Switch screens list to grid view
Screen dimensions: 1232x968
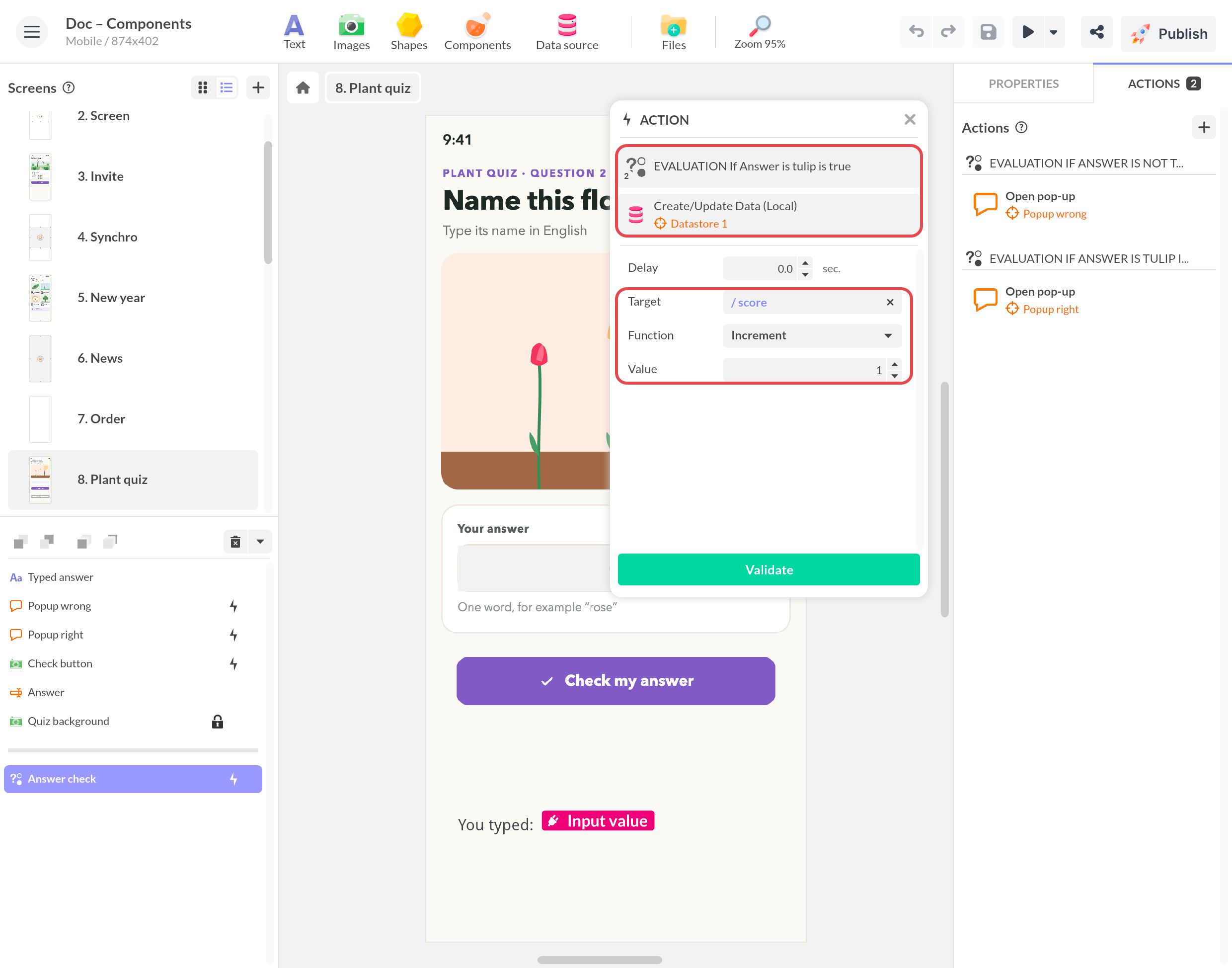click(x=203, y=87)
